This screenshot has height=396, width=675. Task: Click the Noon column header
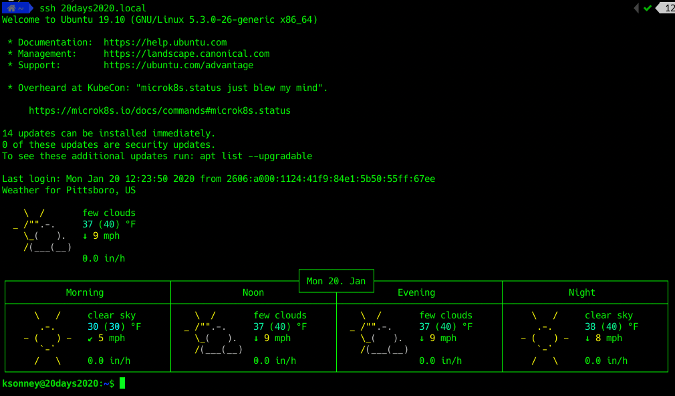[253, 293]
